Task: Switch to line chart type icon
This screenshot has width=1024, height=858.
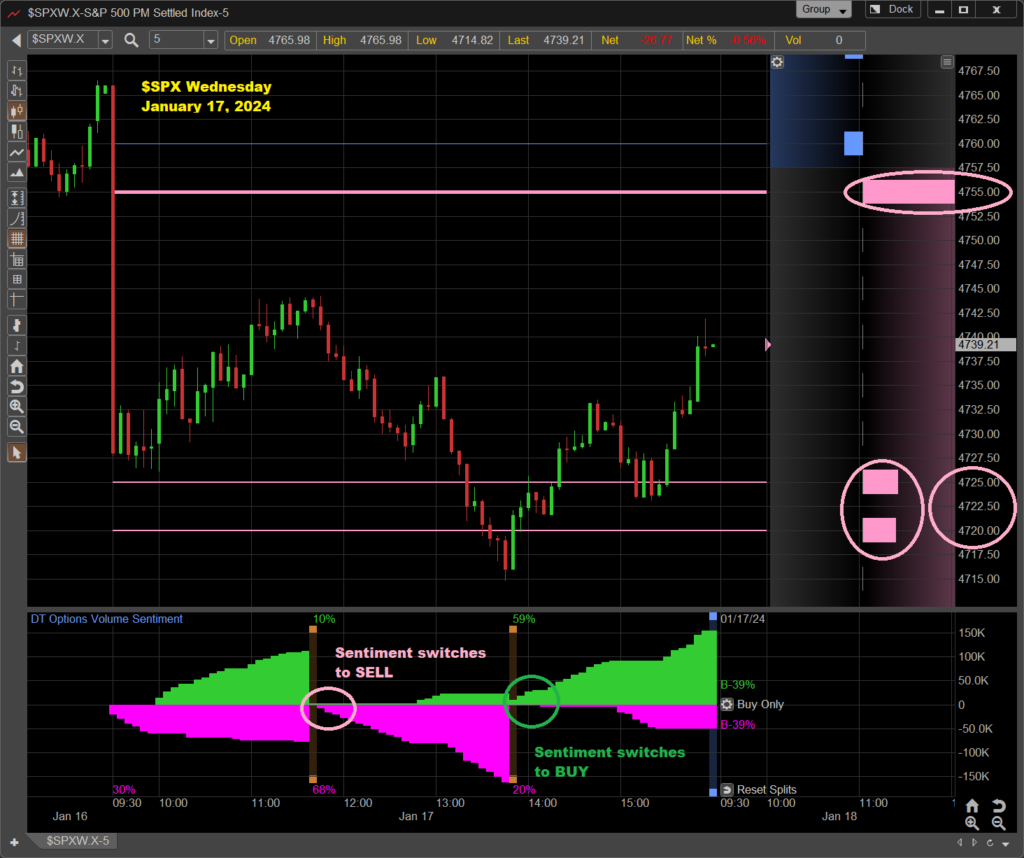Action: click(16, 153)
